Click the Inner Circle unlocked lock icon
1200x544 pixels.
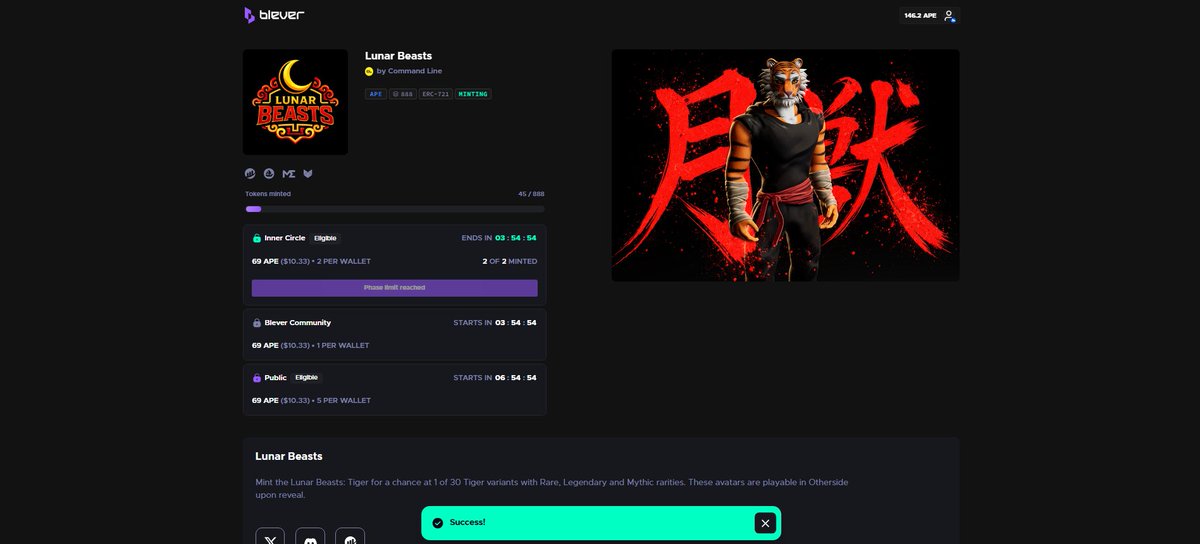coord(257,238)
